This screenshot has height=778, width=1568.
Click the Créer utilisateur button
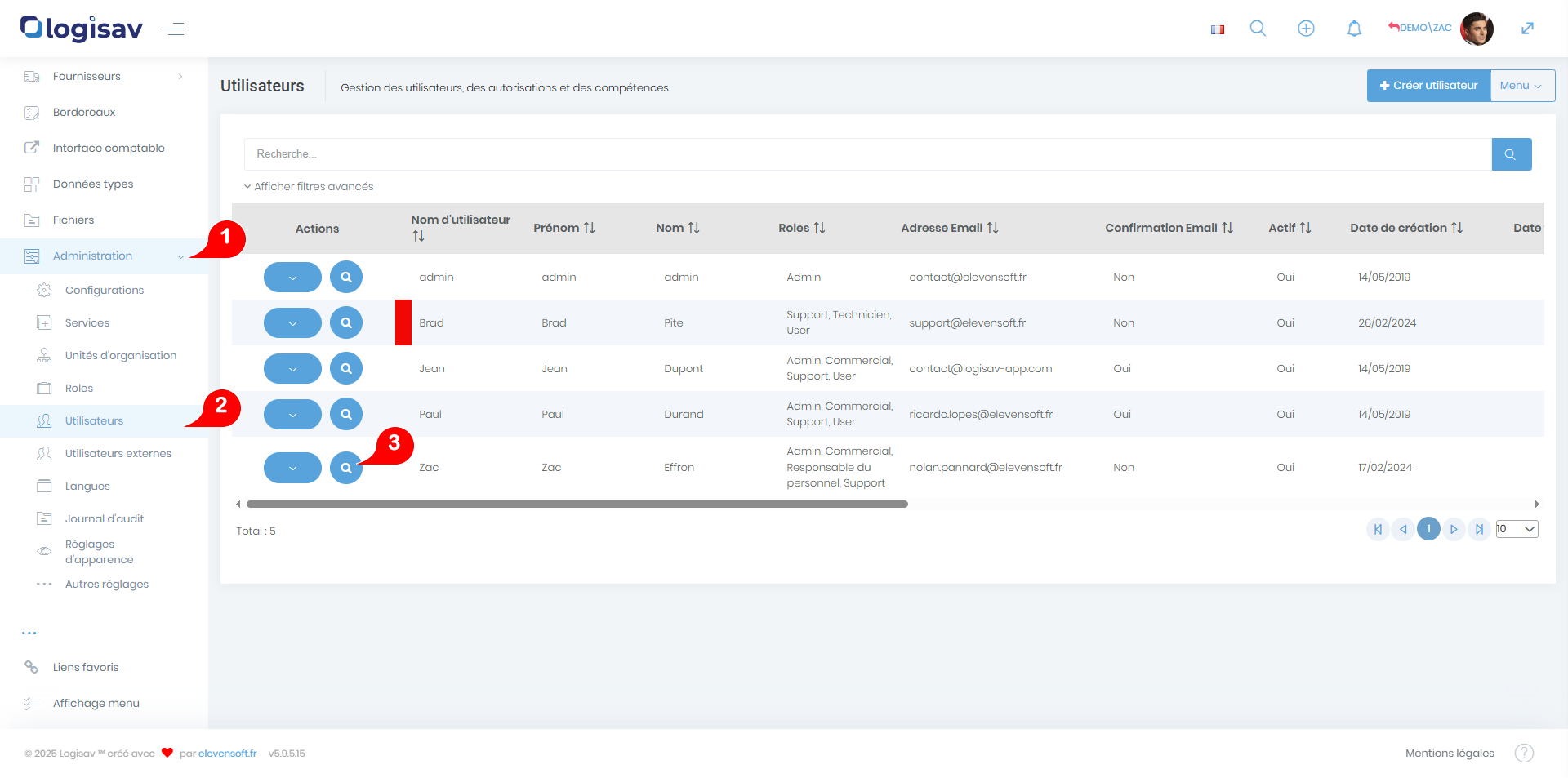click(x=1428, y=86)
